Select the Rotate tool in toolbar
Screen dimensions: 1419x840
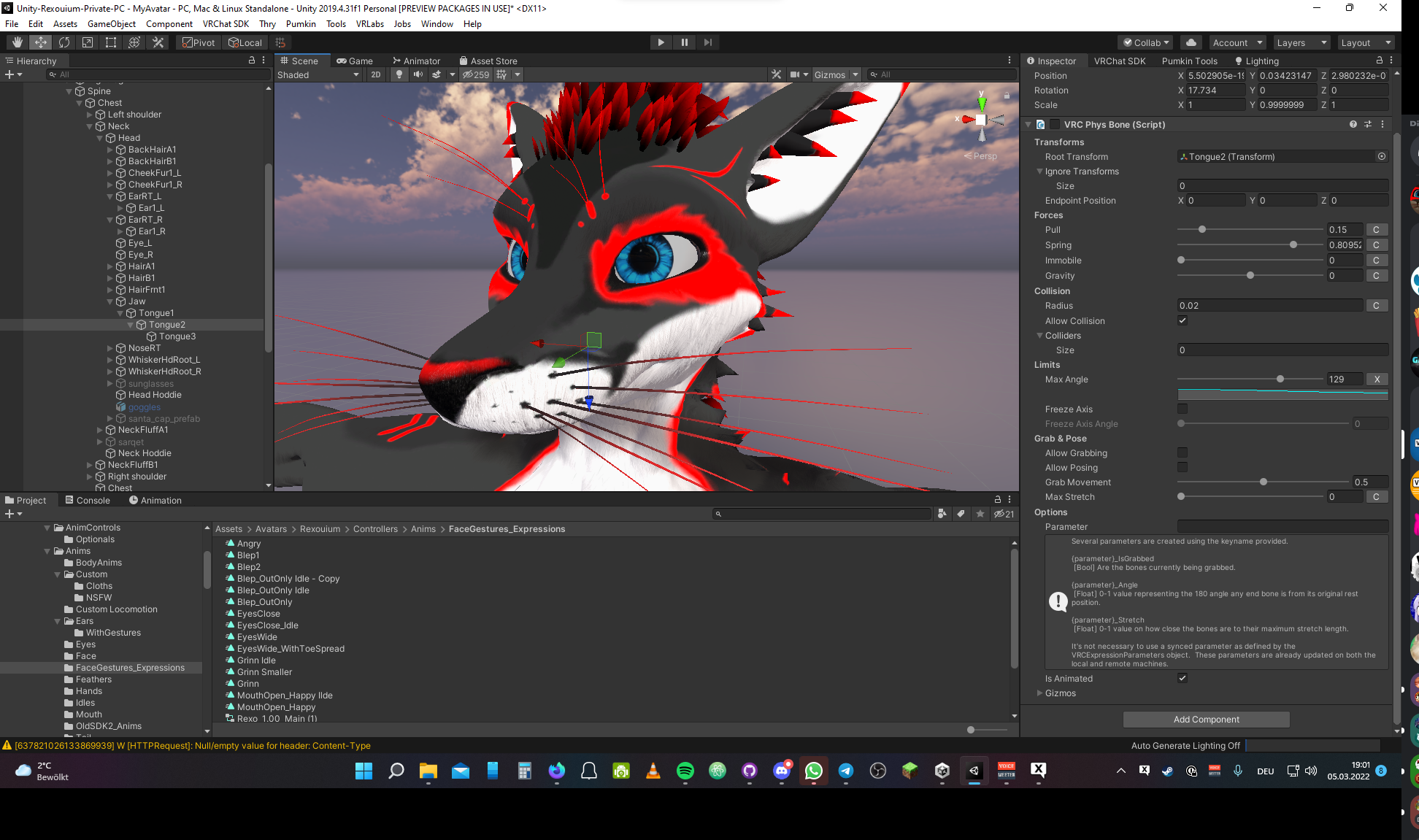64,42
